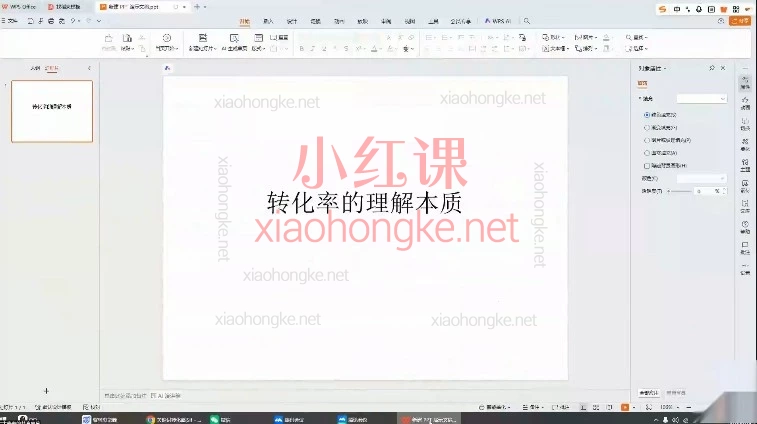
Task: Open the Layout dropdown in the ribbon
Action: [x=258, y=48]
